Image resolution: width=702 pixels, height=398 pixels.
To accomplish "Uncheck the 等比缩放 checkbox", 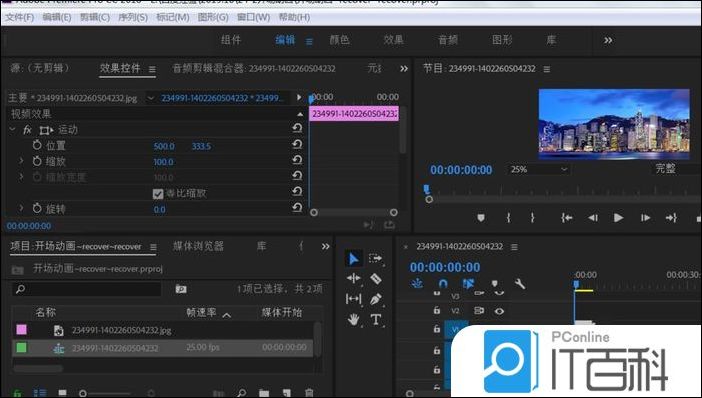I will (x=158, y=194).
